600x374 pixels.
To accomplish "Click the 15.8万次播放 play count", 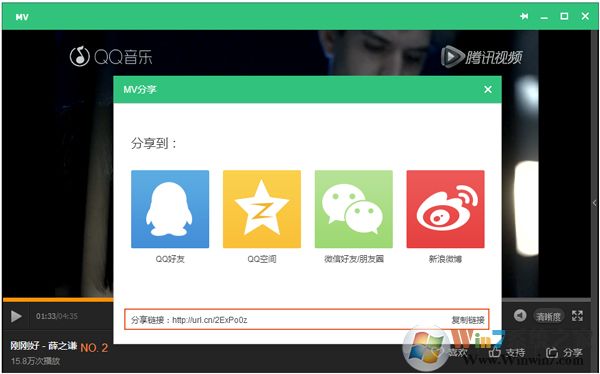I will [x=35, y=361].
